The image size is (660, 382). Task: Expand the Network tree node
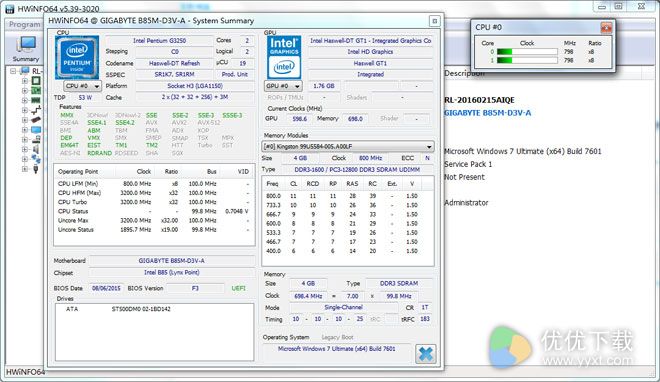(25, 159)
